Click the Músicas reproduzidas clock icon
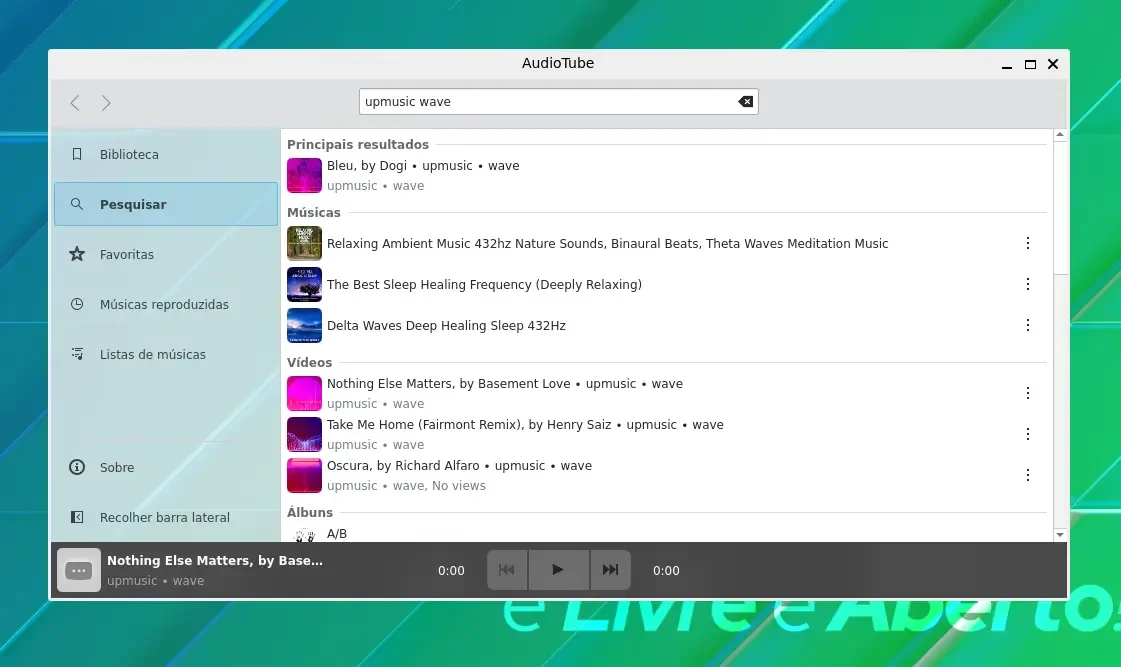 (x=77, y=304)
